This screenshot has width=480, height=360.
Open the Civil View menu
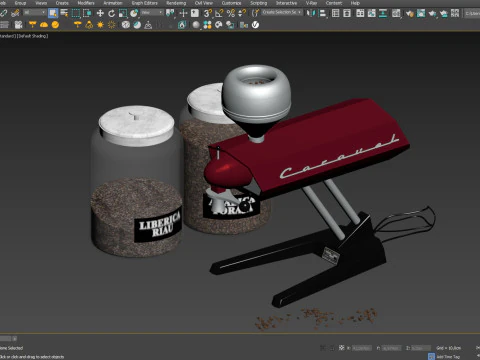coord(204,3)
